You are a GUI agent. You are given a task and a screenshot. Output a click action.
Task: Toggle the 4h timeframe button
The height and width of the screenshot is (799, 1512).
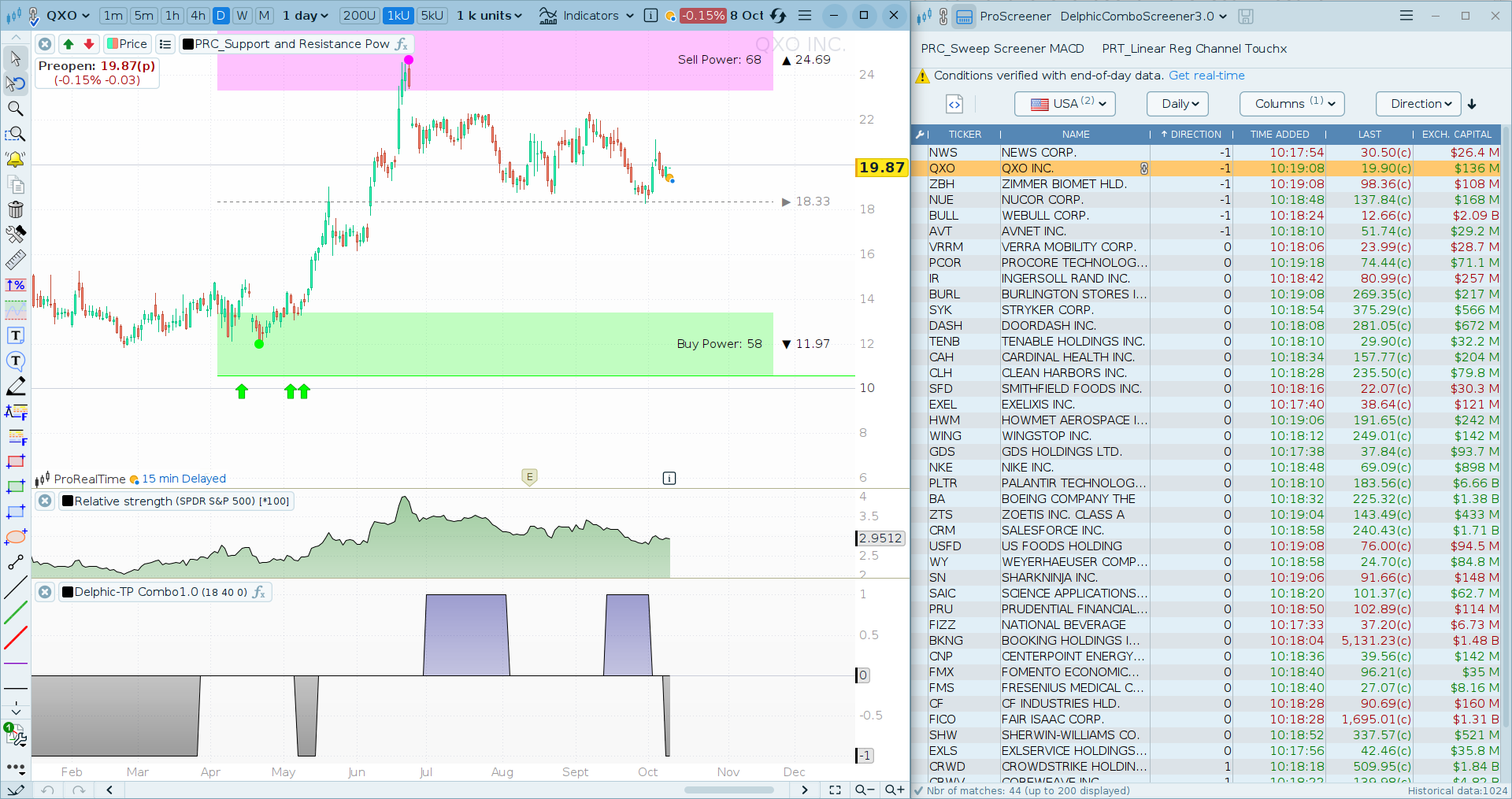point(198,16)
